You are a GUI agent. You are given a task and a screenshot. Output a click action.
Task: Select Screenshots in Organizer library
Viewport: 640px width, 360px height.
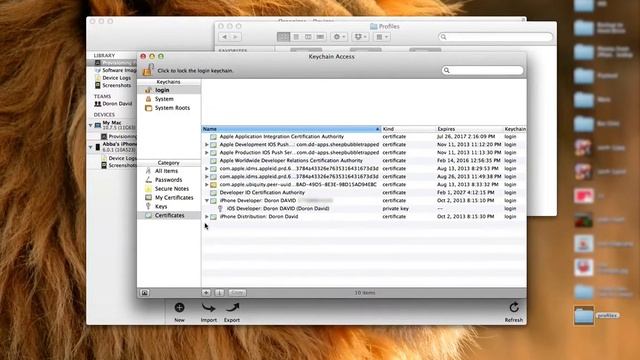(113, 85)
